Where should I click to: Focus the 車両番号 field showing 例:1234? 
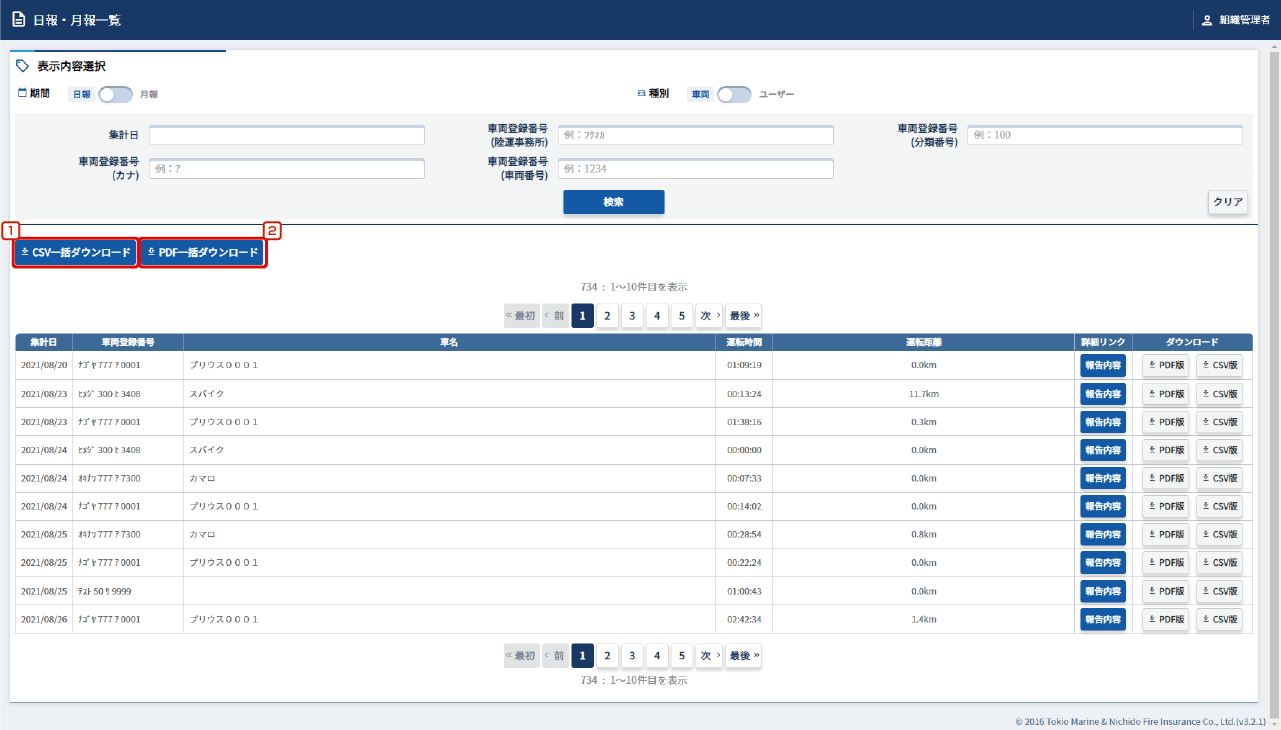point(695,169)
